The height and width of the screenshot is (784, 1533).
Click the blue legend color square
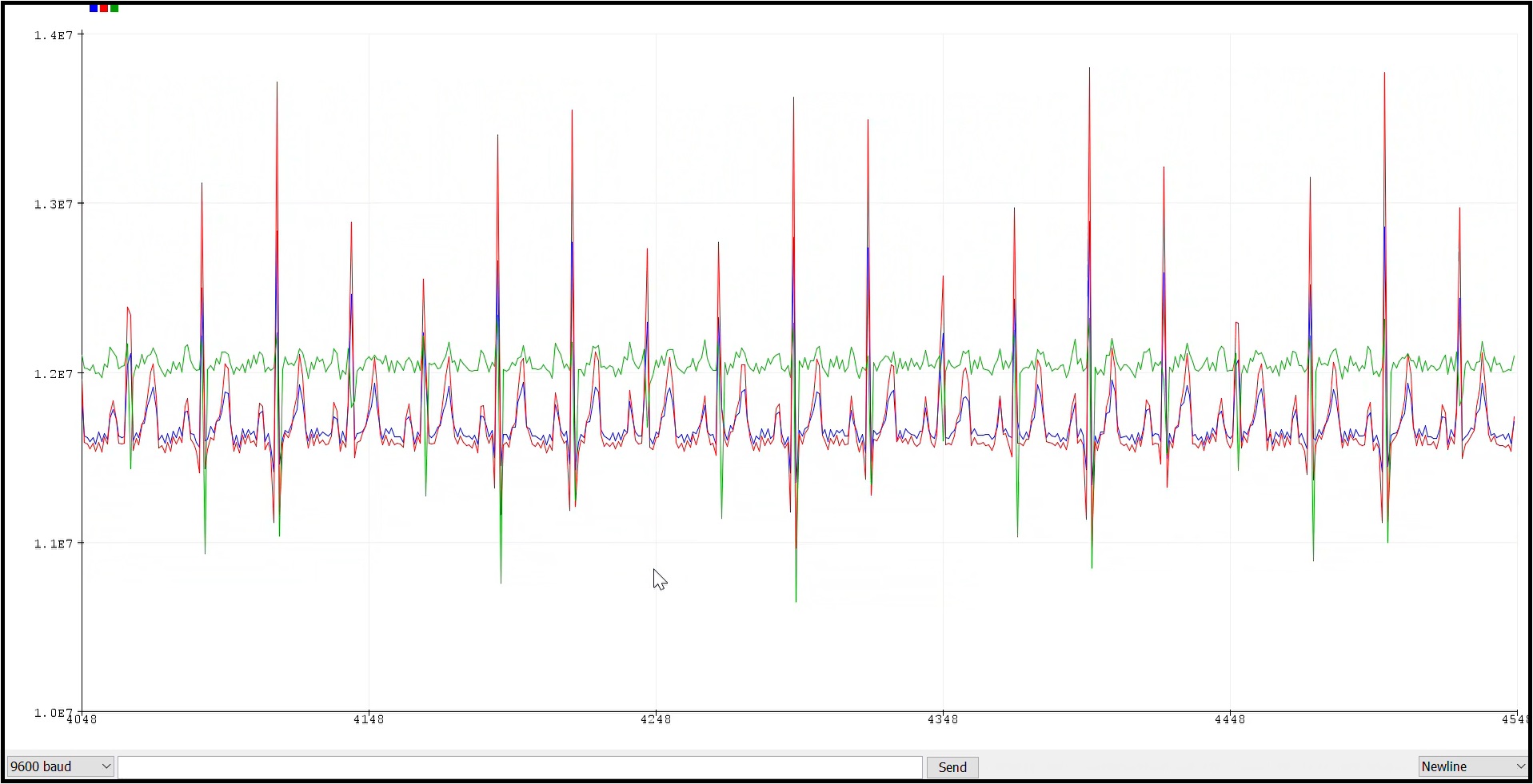click(x=94, y=8)
